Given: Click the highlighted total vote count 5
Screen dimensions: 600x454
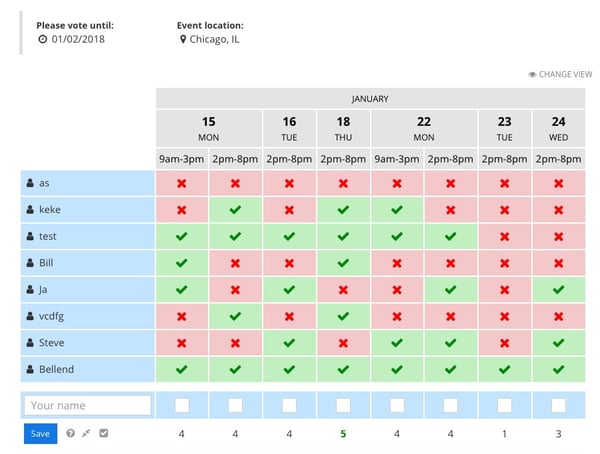Looking at the screenshot, I should point(343,434).
